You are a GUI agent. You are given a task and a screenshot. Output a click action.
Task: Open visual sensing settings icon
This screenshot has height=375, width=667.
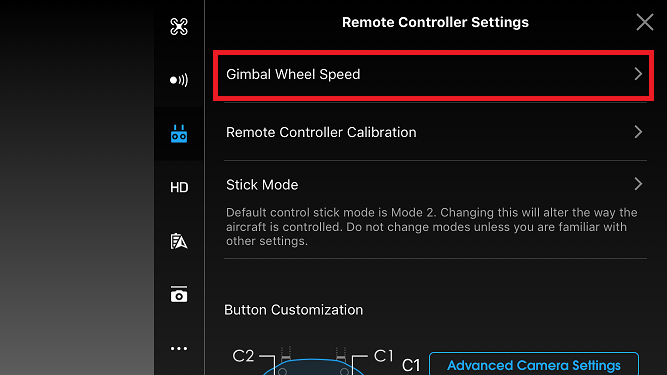(x=179, y=80)
